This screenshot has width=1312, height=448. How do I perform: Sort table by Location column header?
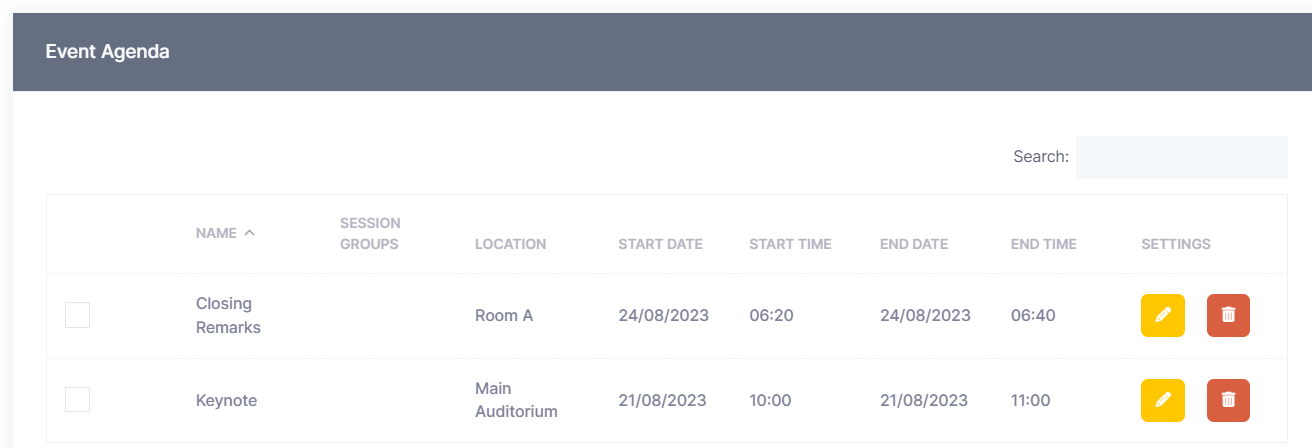[x=510, y=244]
